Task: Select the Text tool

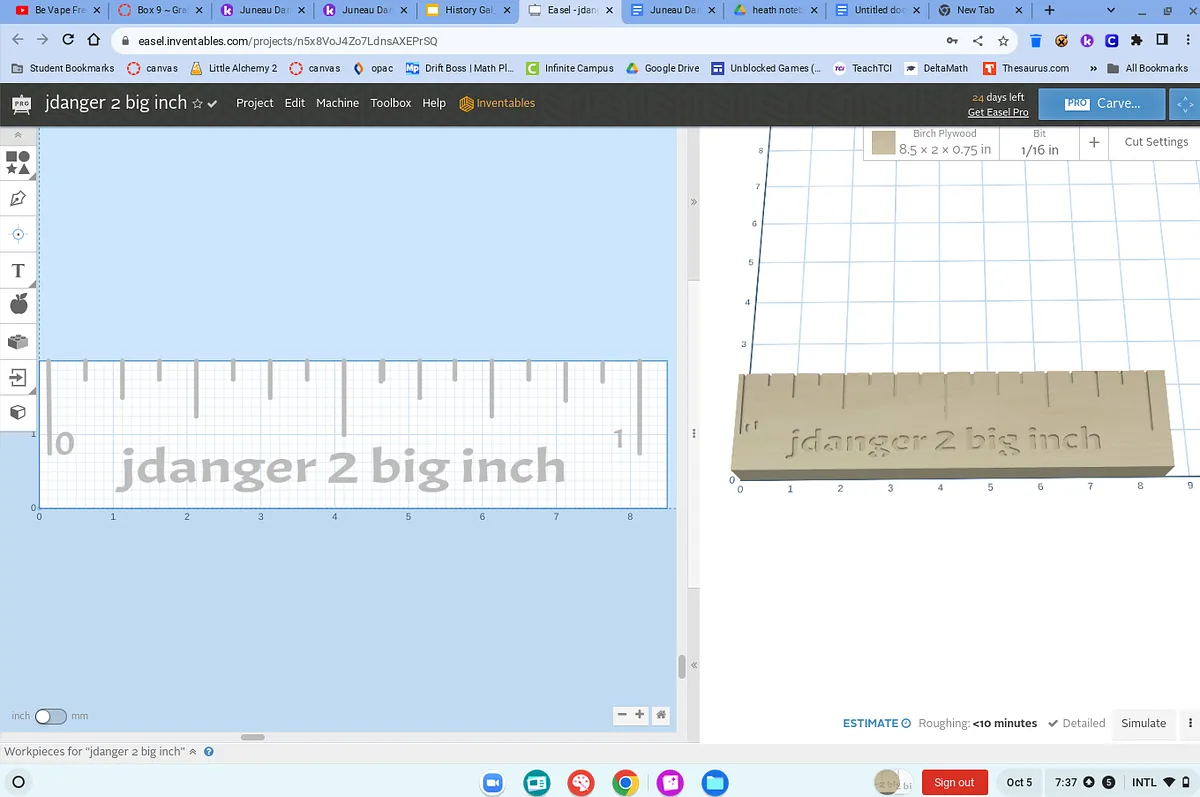Action: tap(18, 271)
